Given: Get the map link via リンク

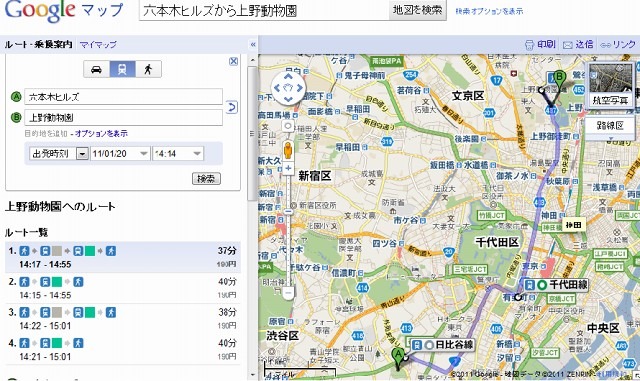Looking at the screenshot, I should (618, 44).
